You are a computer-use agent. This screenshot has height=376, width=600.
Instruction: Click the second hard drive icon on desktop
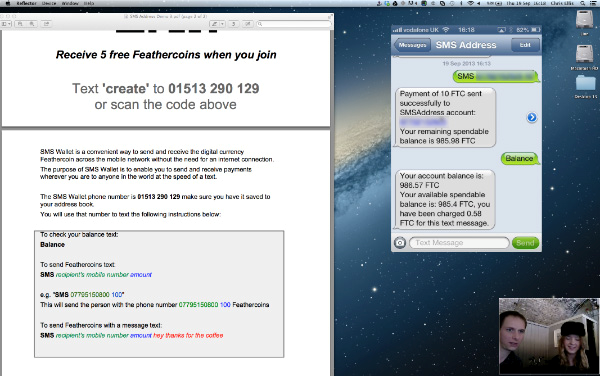pyautogui.click(x=584, y=54)
